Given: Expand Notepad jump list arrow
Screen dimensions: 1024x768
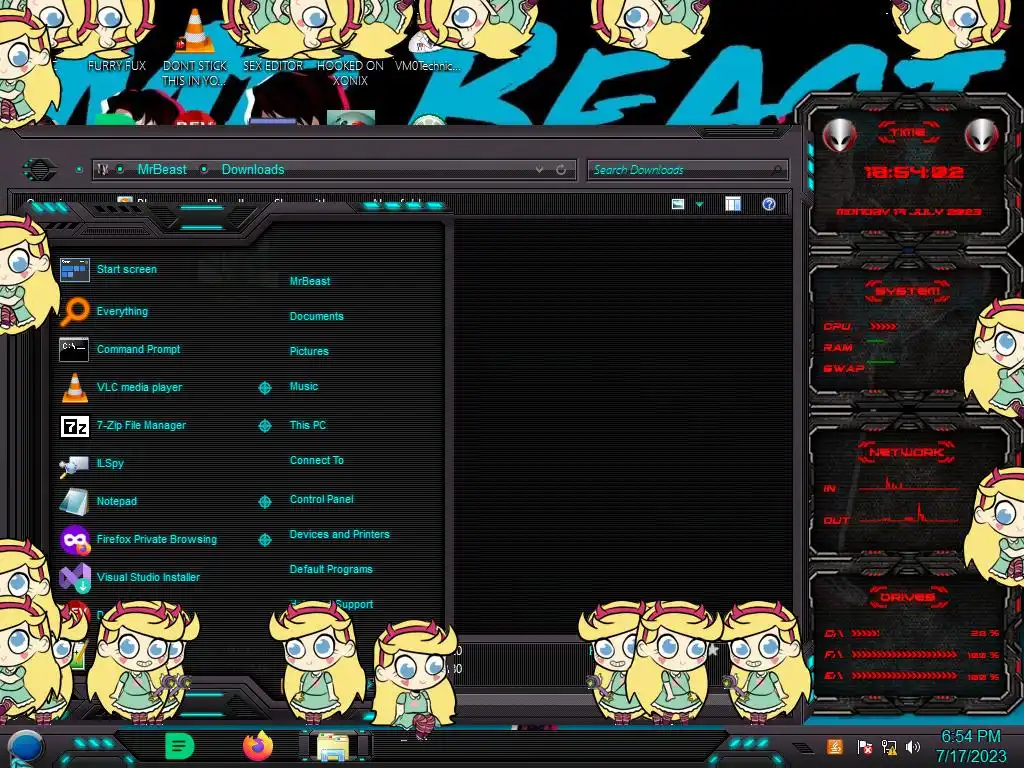Looking at the screenshot, I should 264,502.
